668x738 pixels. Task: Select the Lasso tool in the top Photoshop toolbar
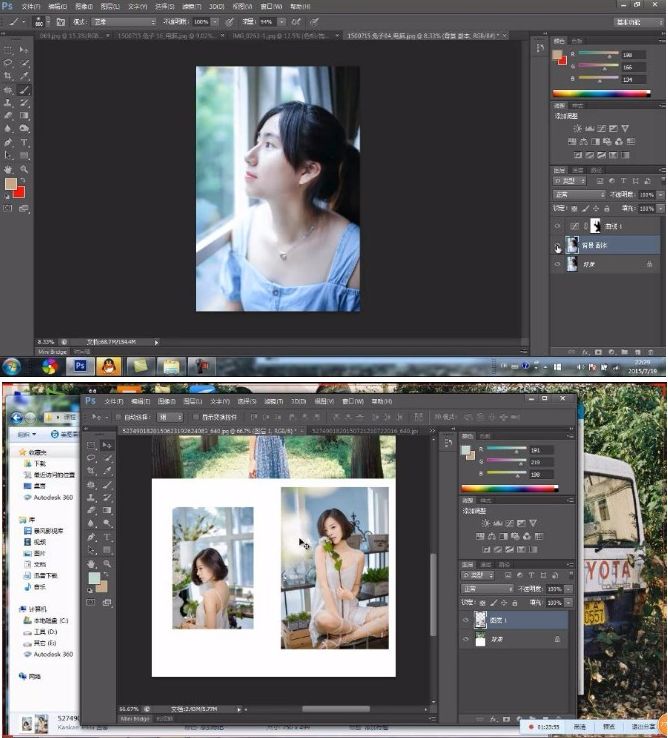[x=9, y=61]
